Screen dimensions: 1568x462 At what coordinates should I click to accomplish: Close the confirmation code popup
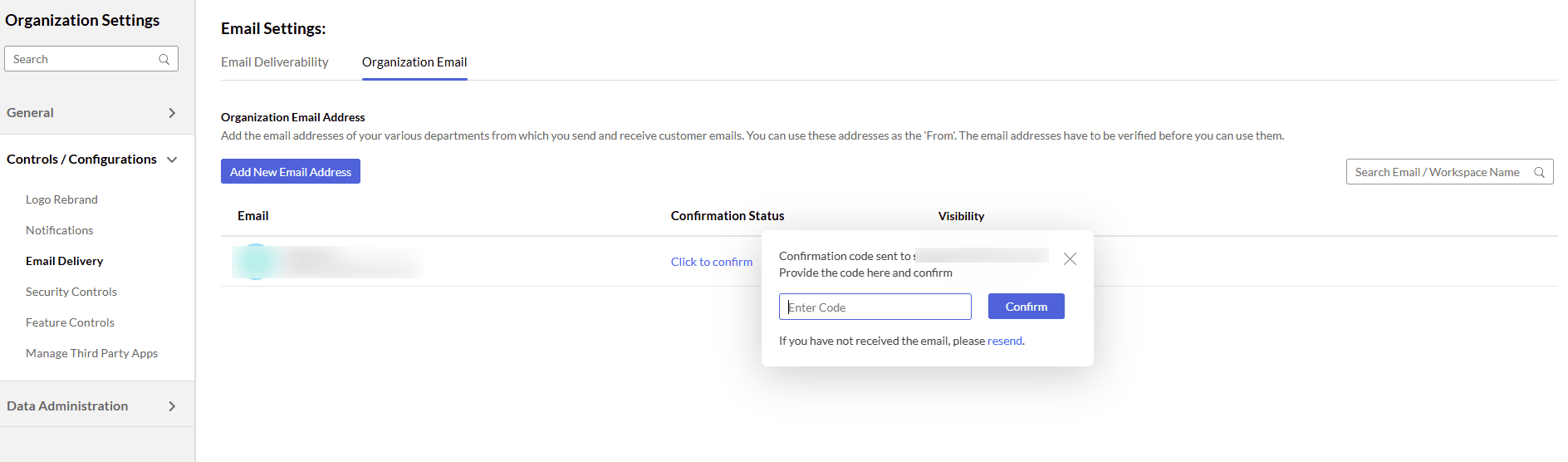[x=1070, y=259]
